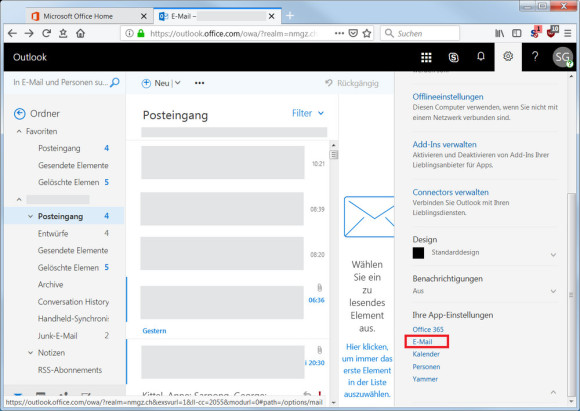The width and height of the screenshot is (580, 411).
Task: Close the Microsoft Office Home tab
Action: tap(144, 16)
